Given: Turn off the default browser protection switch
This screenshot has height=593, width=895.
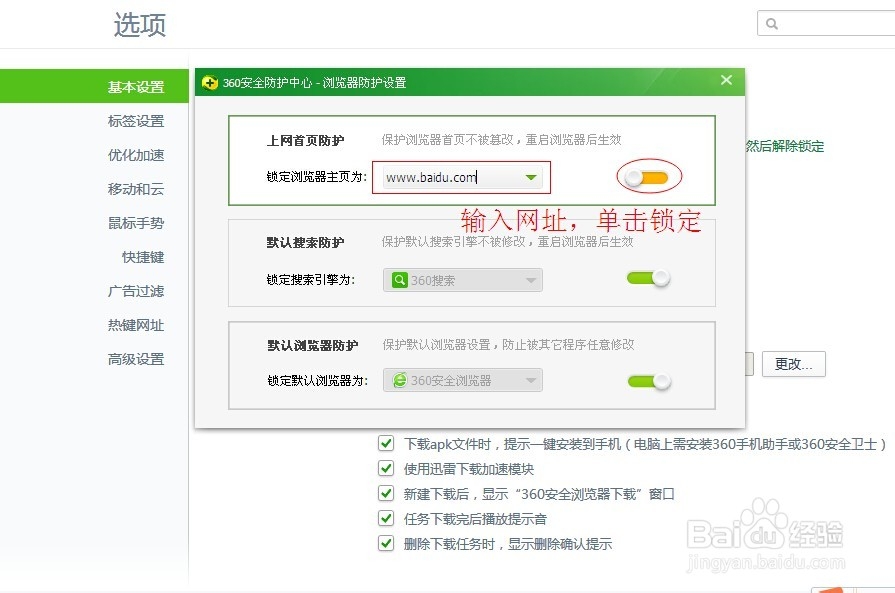Looking at the screenshot, I should (649, 381).
